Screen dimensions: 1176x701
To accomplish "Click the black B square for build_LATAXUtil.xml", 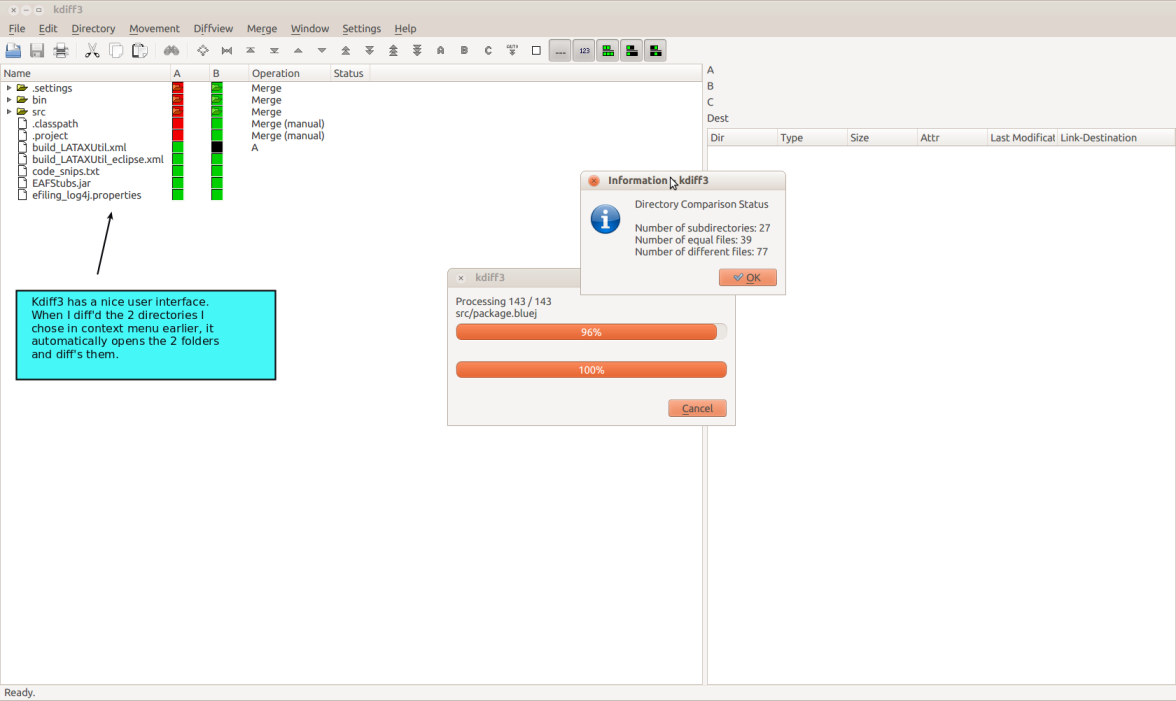I will tap(217, 148).
